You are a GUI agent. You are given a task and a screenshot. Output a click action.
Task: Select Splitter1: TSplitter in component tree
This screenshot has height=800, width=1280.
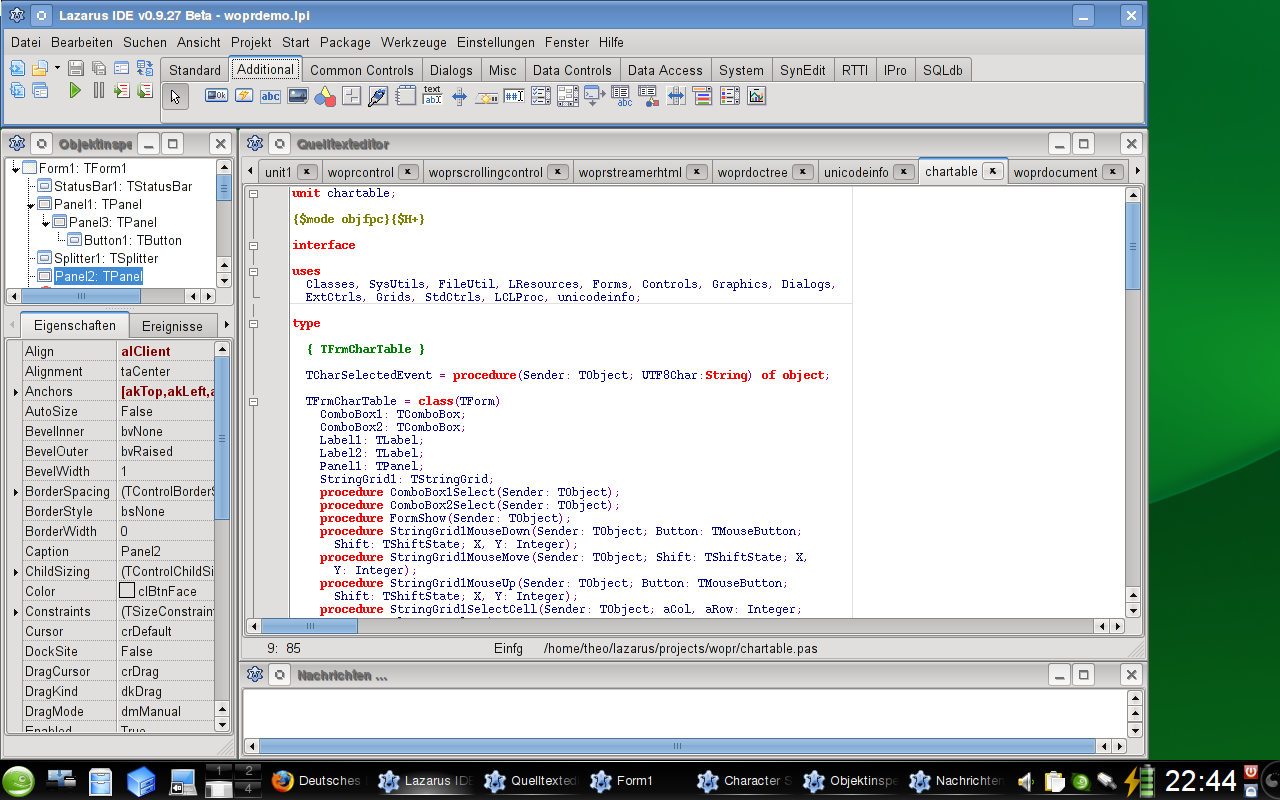106,258
